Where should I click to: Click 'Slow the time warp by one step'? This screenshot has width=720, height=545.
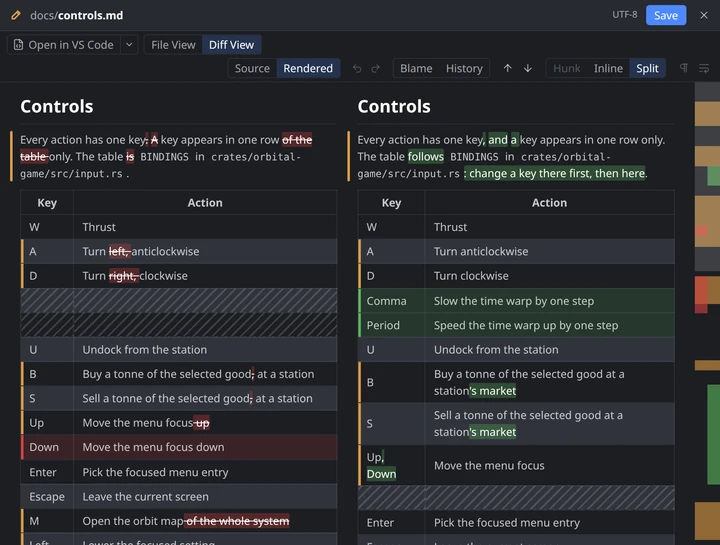click(514, 301)
